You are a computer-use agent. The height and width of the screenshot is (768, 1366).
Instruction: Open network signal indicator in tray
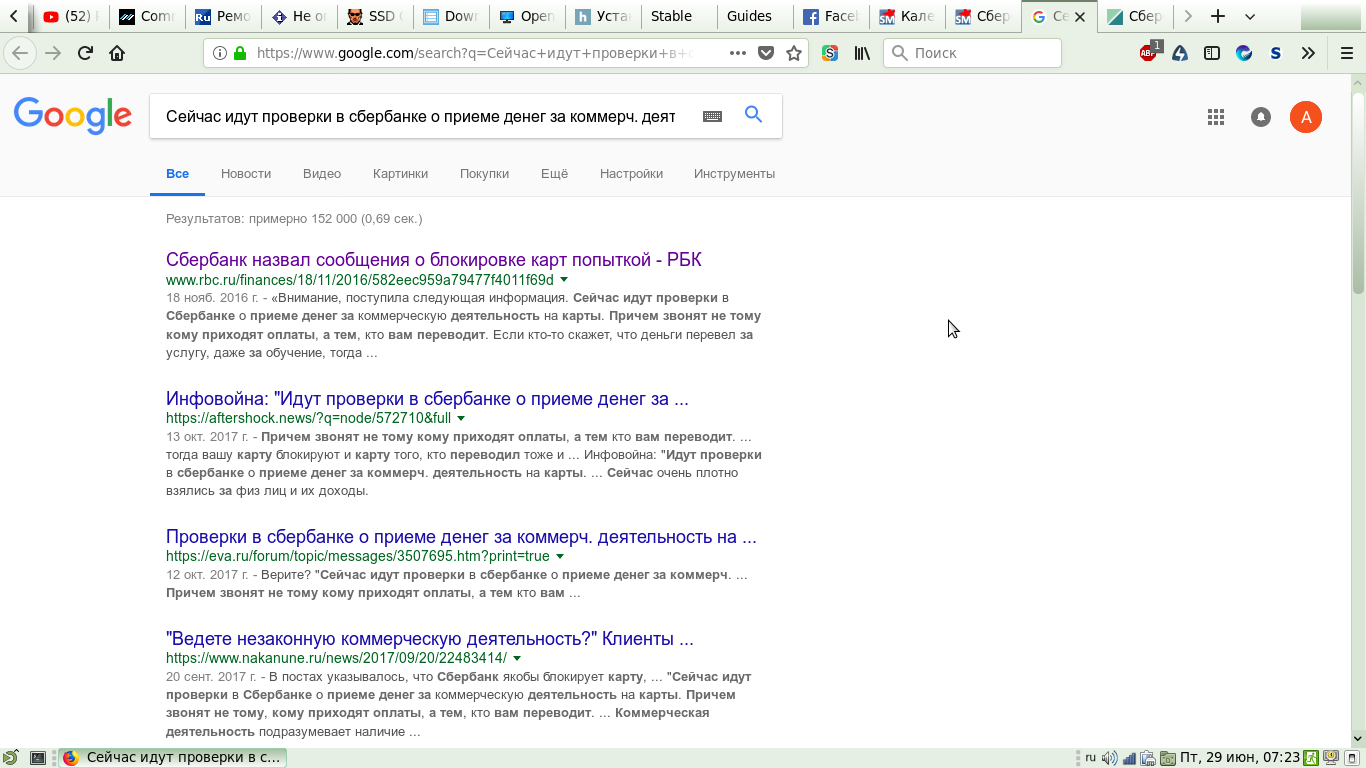(1129, 758)
